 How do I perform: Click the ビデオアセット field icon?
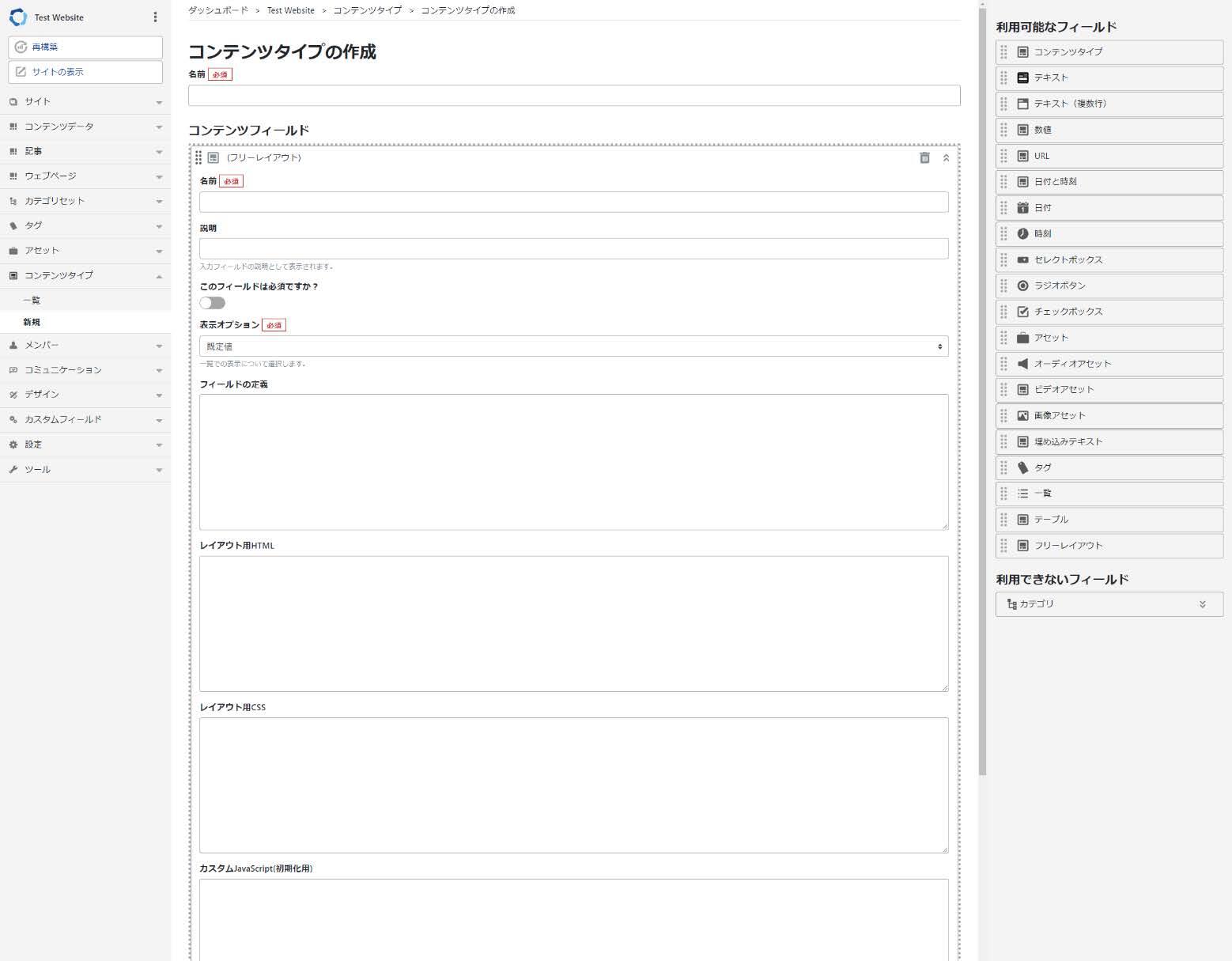pos(1022,389)
